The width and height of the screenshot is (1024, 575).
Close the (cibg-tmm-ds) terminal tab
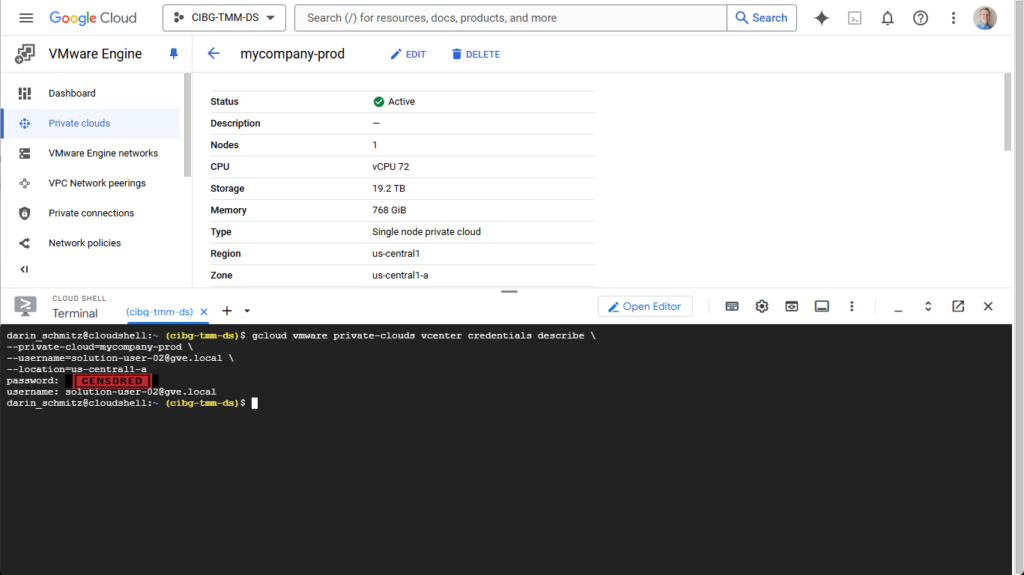pos(204,312)
